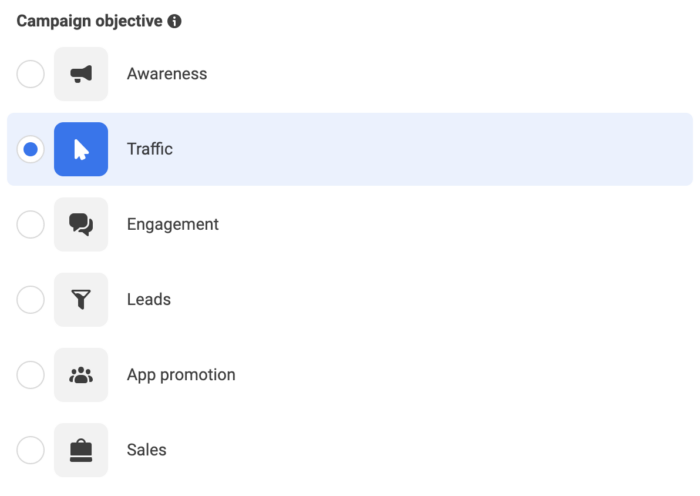Select the Awareness radio button
This screenshot has width=700, height=496.
click(30, 74)
